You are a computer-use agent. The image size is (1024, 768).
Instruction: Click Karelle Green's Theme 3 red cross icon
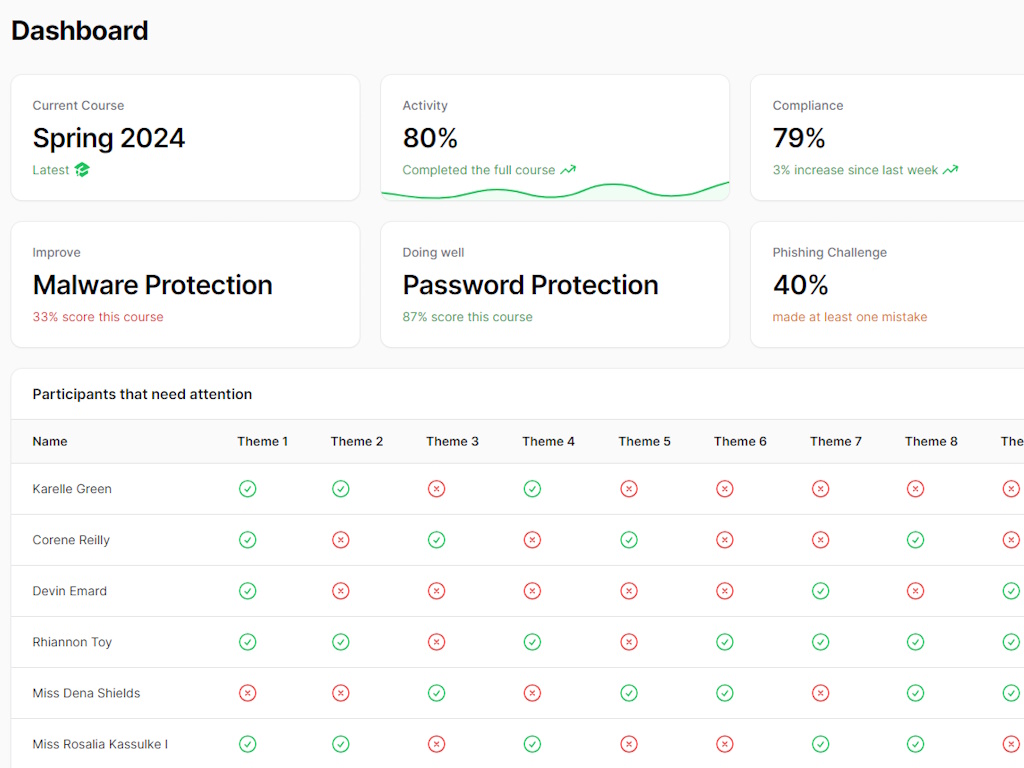(x=436, y=489)
